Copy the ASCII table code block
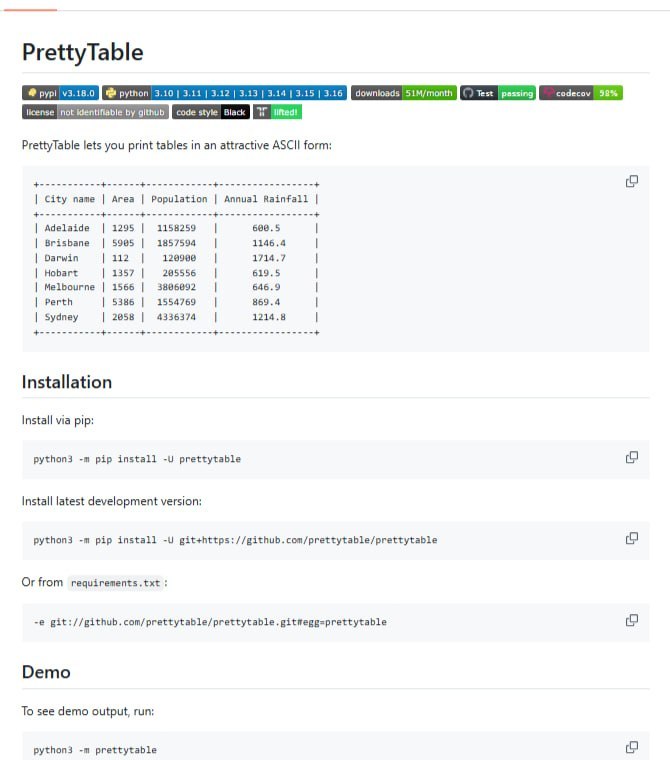Image resolution: width=670 pixels, height=760 pixels. click(x=632, y=181)
